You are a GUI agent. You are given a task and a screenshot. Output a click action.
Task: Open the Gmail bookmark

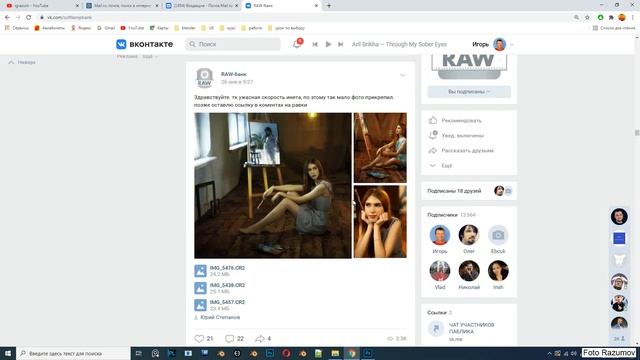106,28
